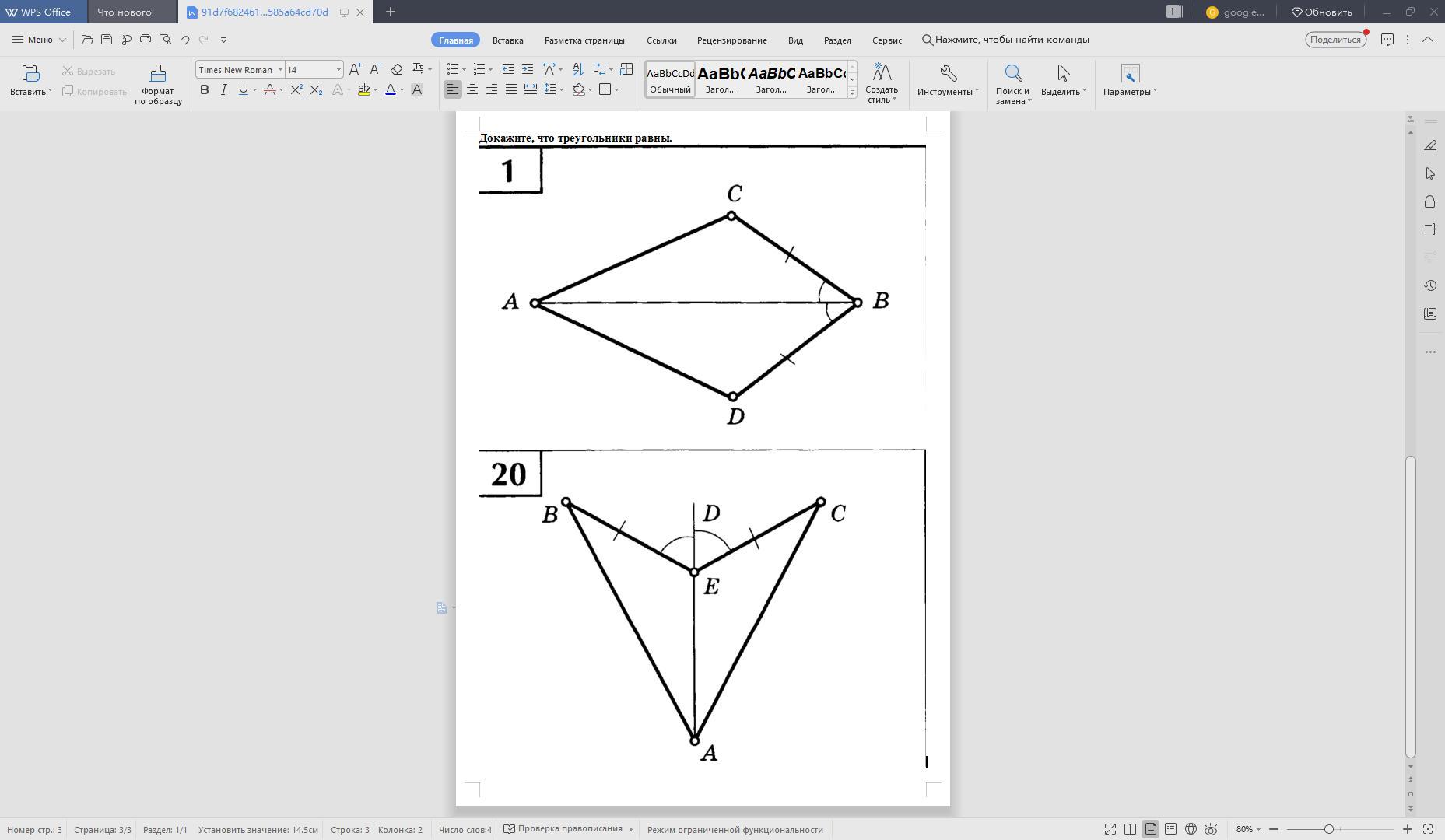Screen dimensions: 1445x840
Task: Click the Paste (Вставить) icon
Action: (x=30, y=73)
